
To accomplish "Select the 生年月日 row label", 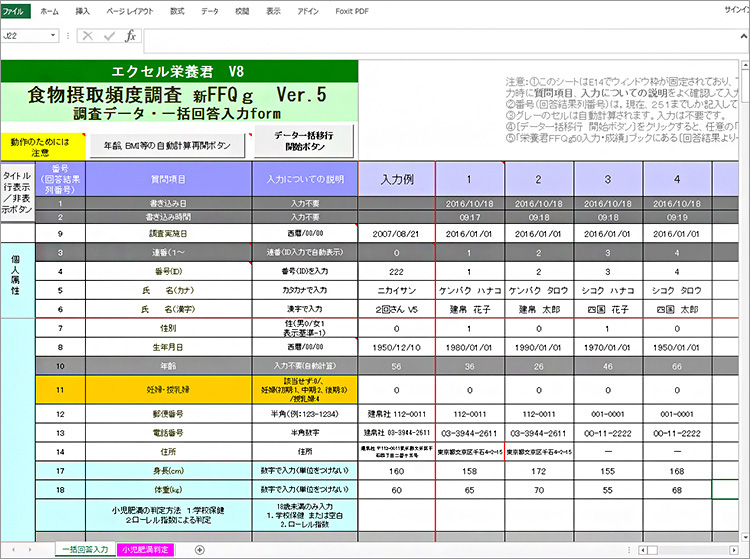I will coord(168,348).
